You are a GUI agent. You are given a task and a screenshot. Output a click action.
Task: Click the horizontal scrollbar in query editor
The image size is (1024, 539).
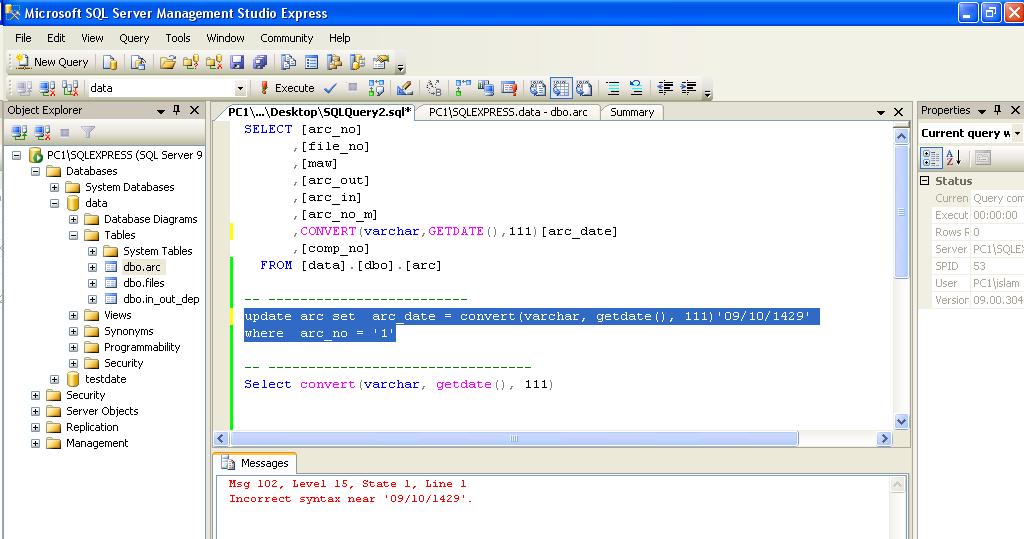tap(514, 438)
